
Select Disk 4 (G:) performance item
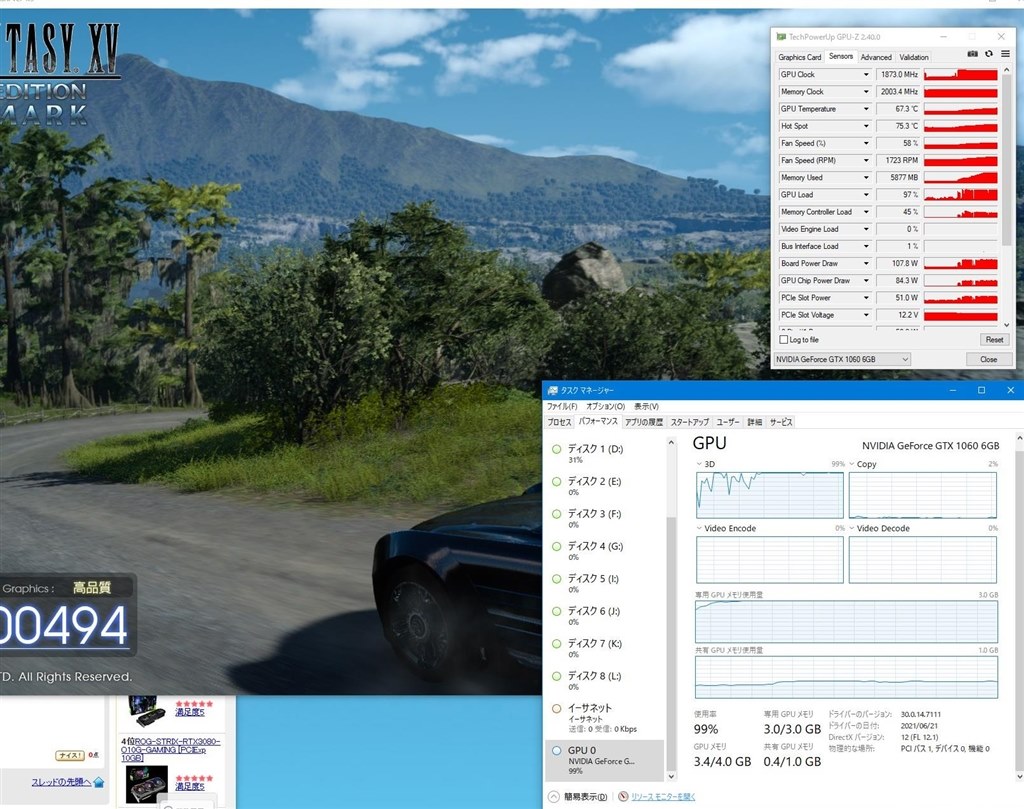(x=605, y=550)
